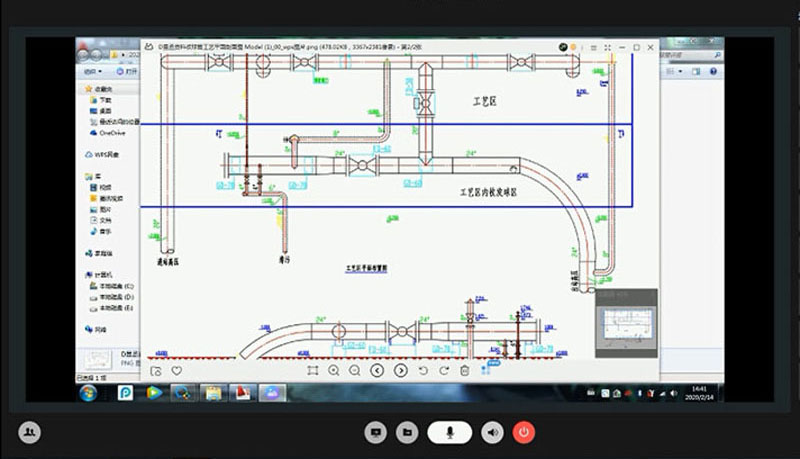Rotate the image clockwise
The width and height of the screenshot is (800, 459).
(x=443, y=370)
